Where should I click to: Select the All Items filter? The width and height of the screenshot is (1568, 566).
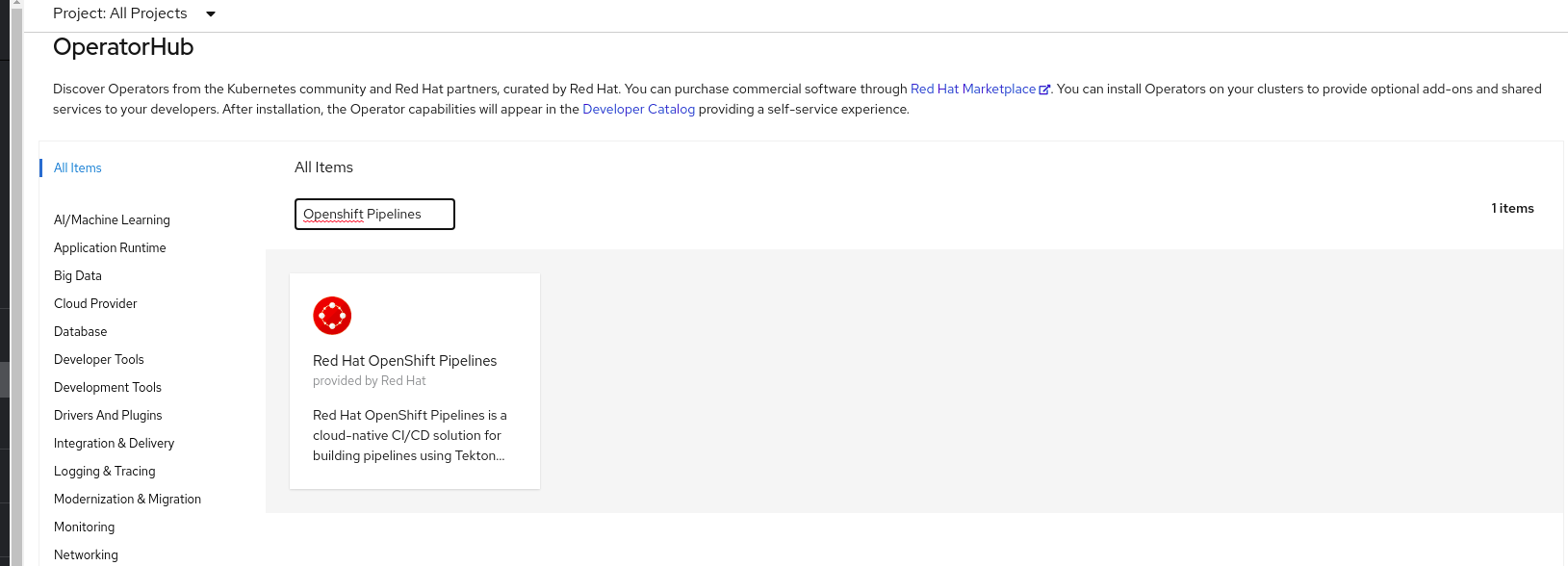pos(77,167)
